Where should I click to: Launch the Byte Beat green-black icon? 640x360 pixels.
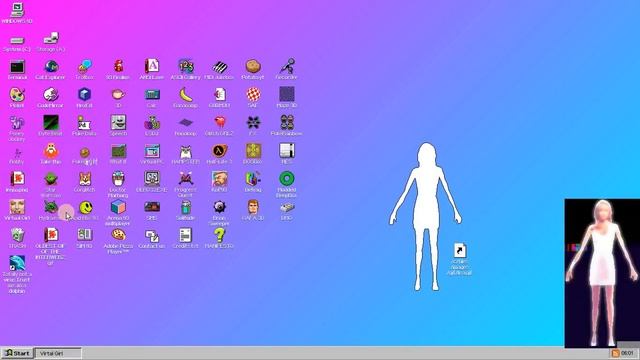point(51,122)
